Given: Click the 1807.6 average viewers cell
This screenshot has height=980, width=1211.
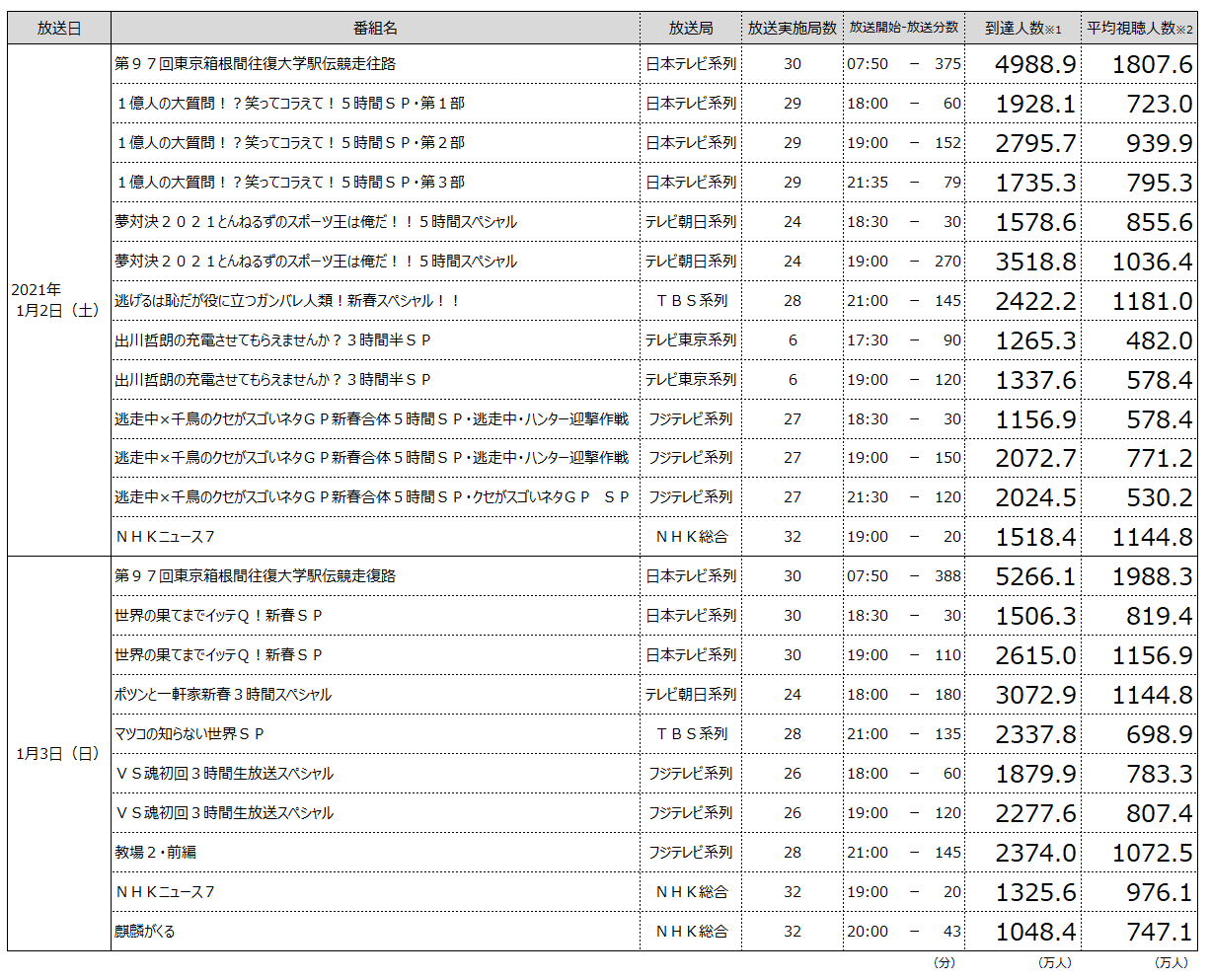Looking at the screenshot, I should click(1140, 64).
